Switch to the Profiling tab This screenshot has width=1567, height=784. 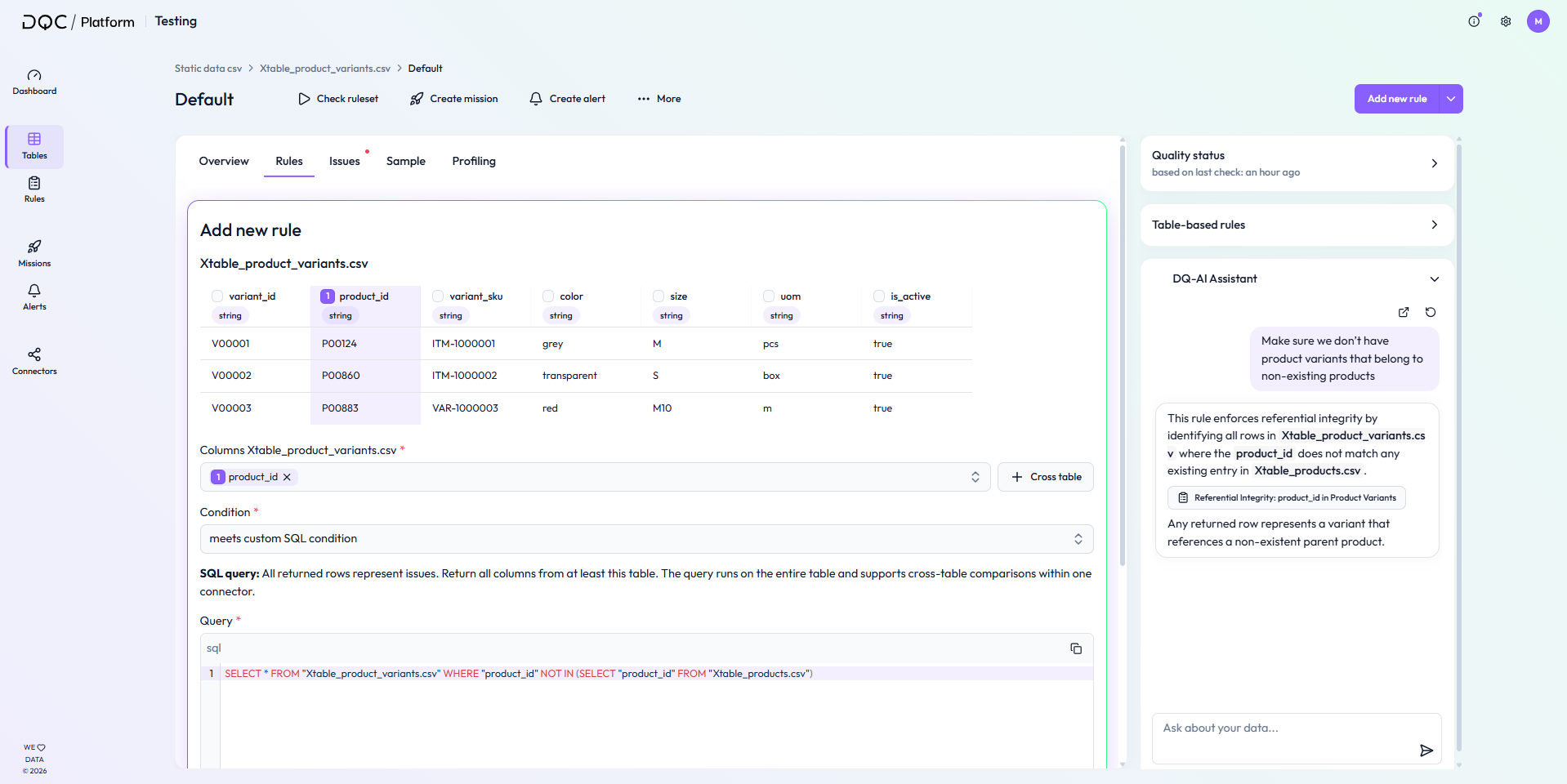[x=474, y=162]
